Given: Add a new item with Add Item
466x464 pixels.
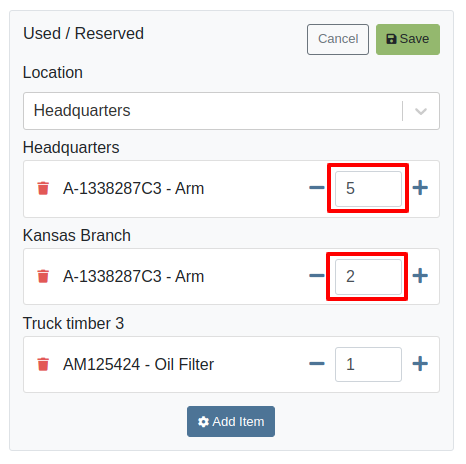Looking at the screenshot, I should click(231, 421).
